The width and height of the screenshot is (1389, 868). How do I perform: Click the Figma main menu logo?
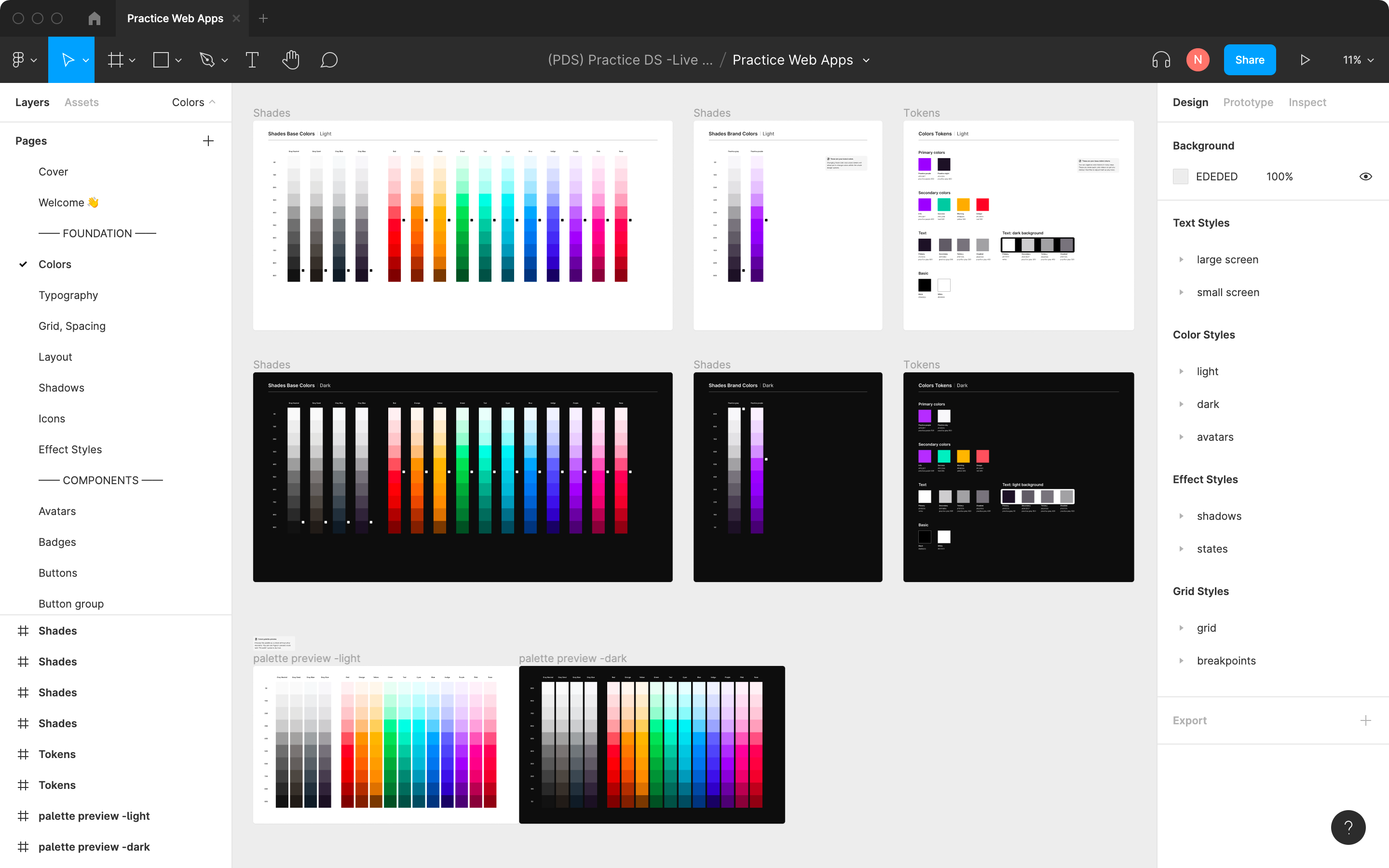(18, 60)
